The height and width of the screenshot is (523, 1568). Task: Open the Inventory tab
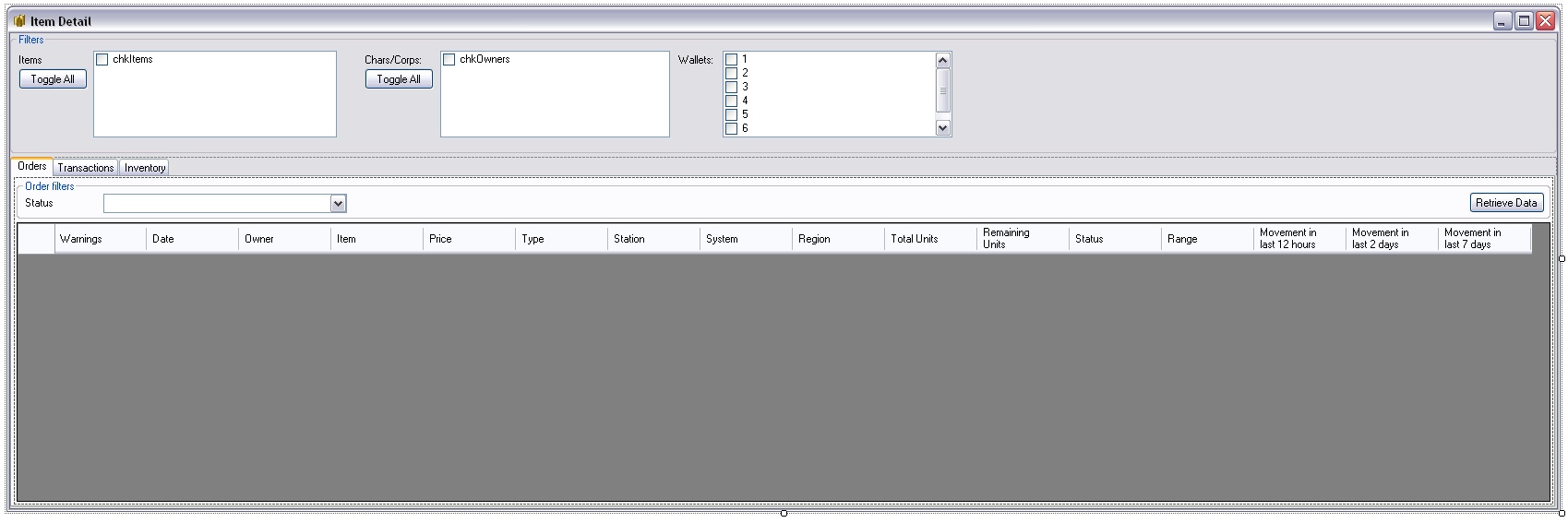point(145,168)
